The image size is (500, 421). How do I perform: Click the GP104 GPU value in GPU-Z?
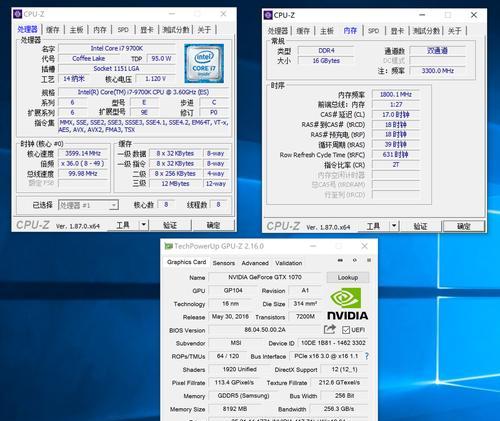coord(233,290)
